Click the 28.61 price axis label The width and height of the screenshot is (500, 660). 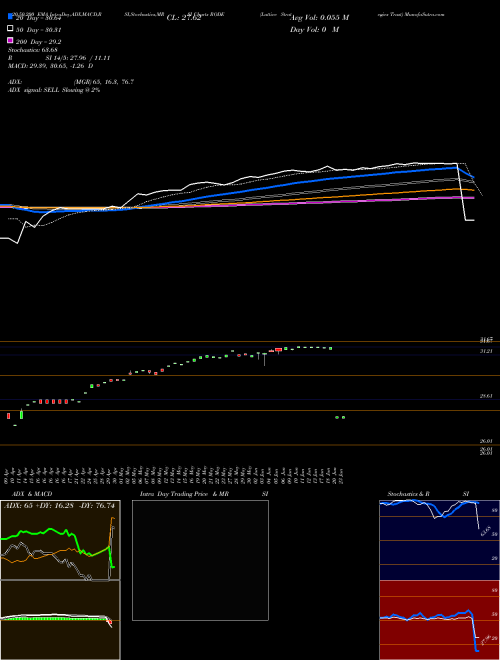pyautogui.click(x=486, y=396)
